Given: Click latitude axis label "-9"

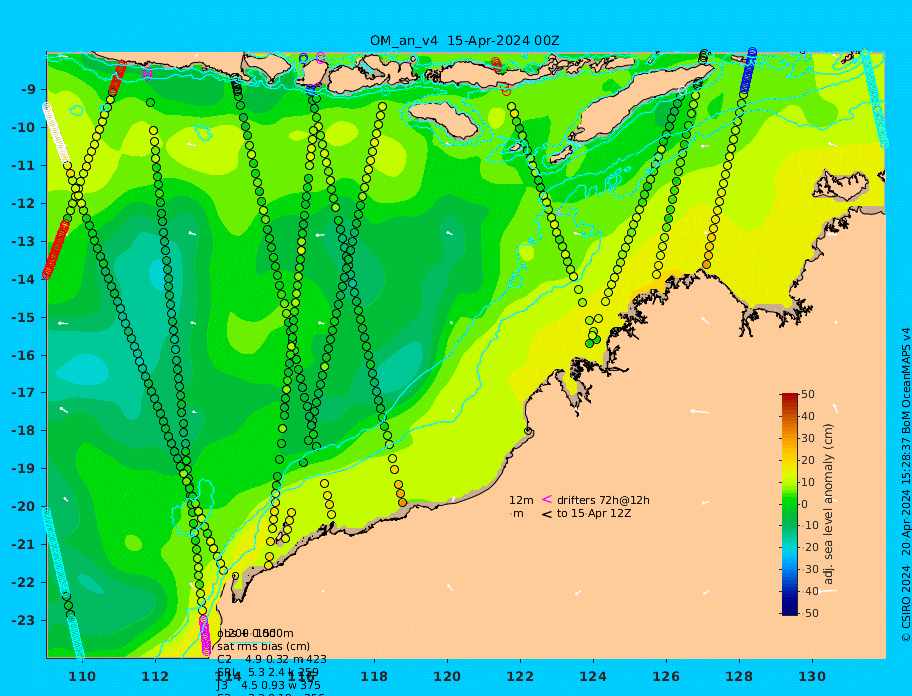Looking at the screenshot, I should [x=28, y=90].
